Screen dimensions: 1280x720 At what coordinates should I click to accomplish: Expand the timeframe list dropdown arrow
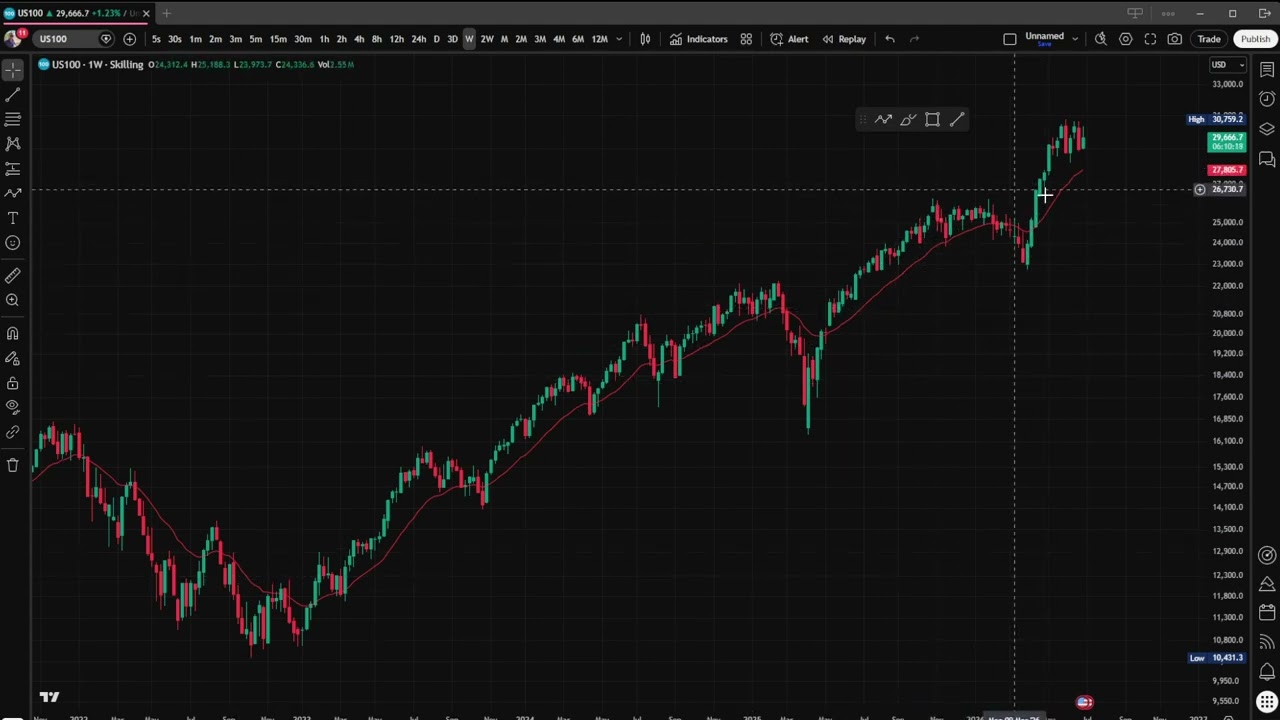tap(619, 39)
